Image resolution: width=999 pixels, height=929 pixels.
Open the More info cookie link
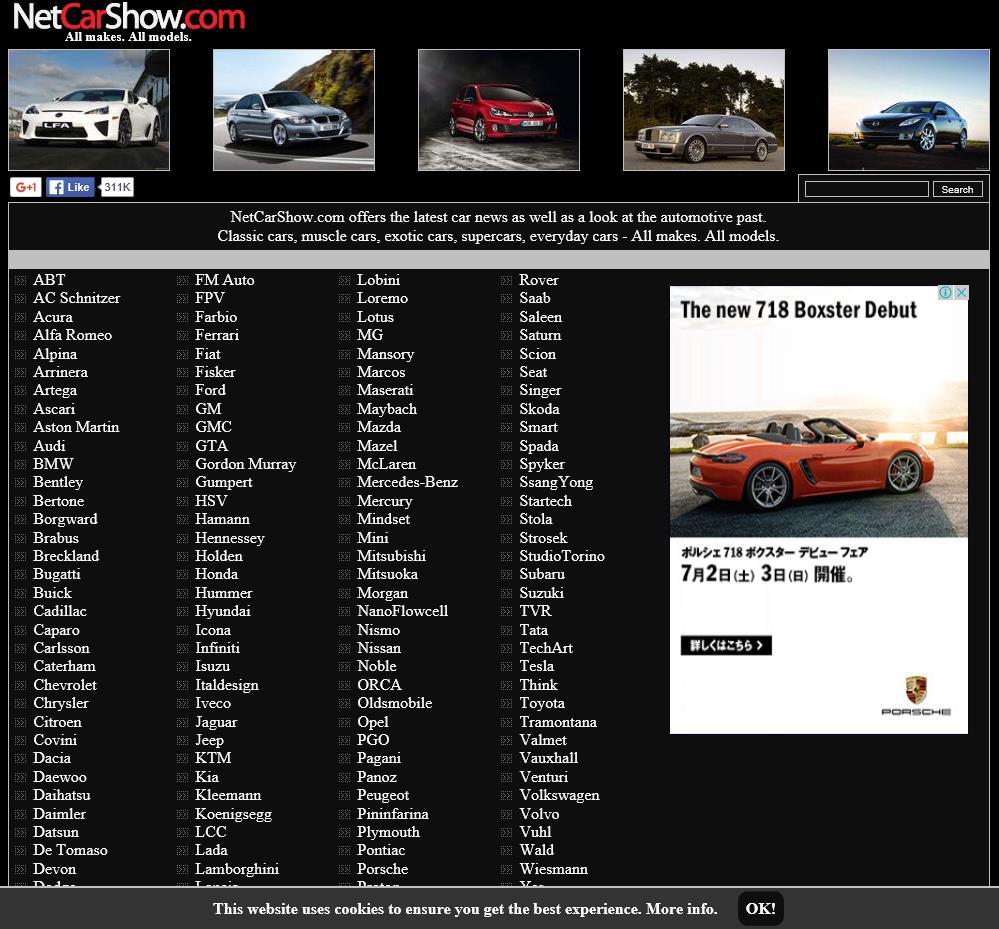pos(682,909)
